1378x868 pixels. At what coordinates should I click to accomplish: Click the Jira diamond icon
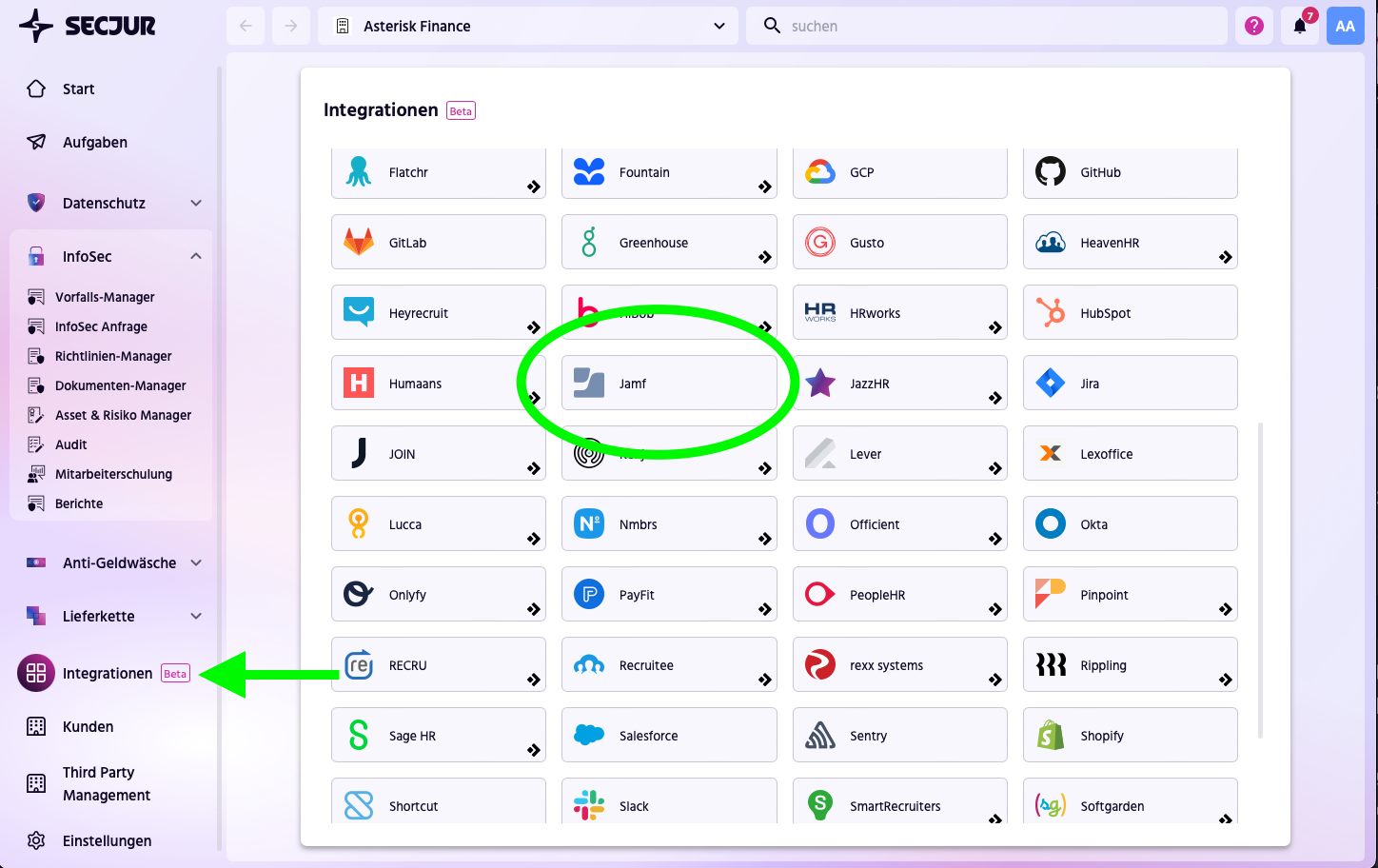[x=1051, y=383]
